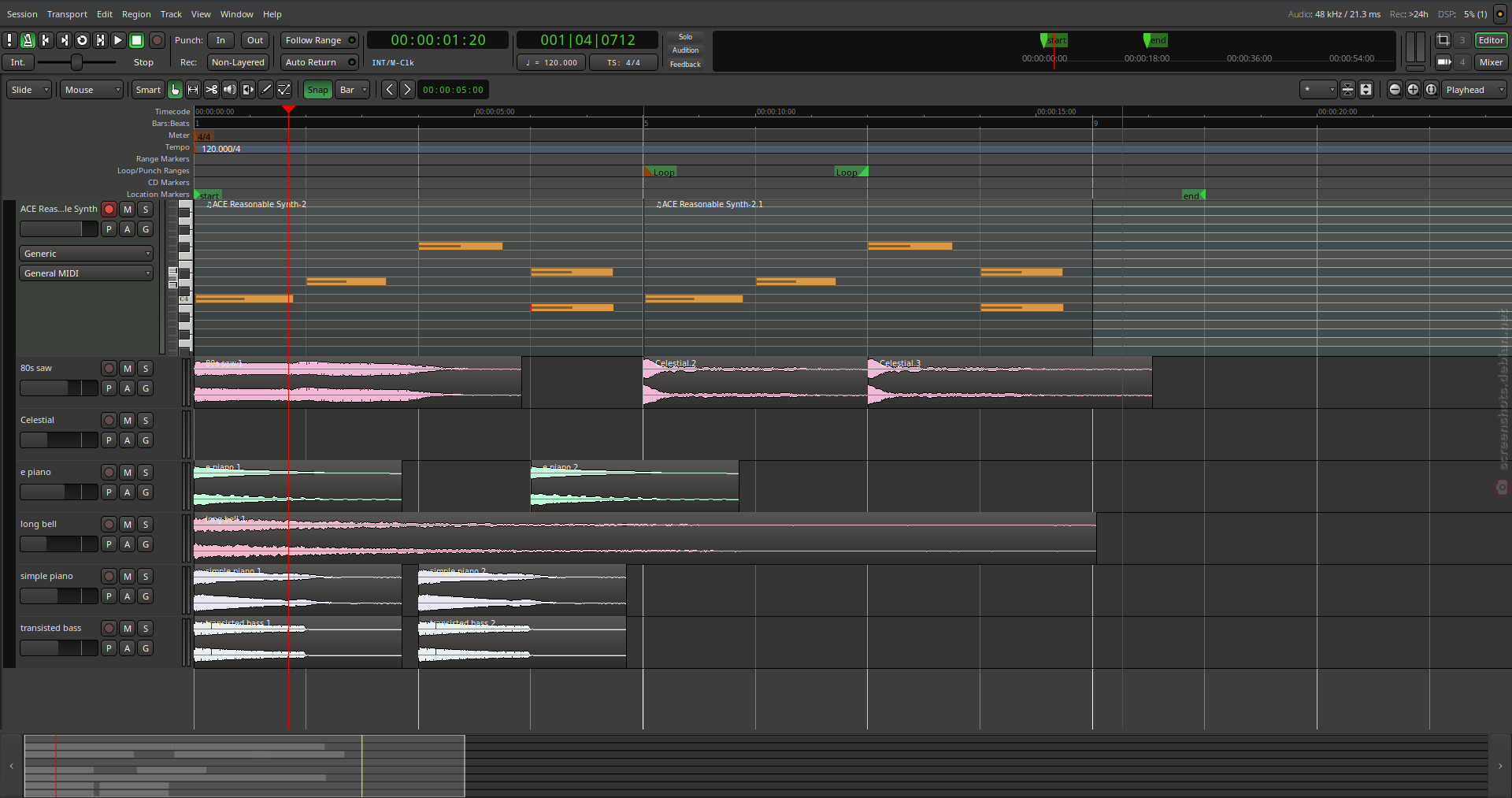Open the Generic MIDI patch dropdown
The width and height of the screenshot is (1512, 798).
click(x=86, y=254)
